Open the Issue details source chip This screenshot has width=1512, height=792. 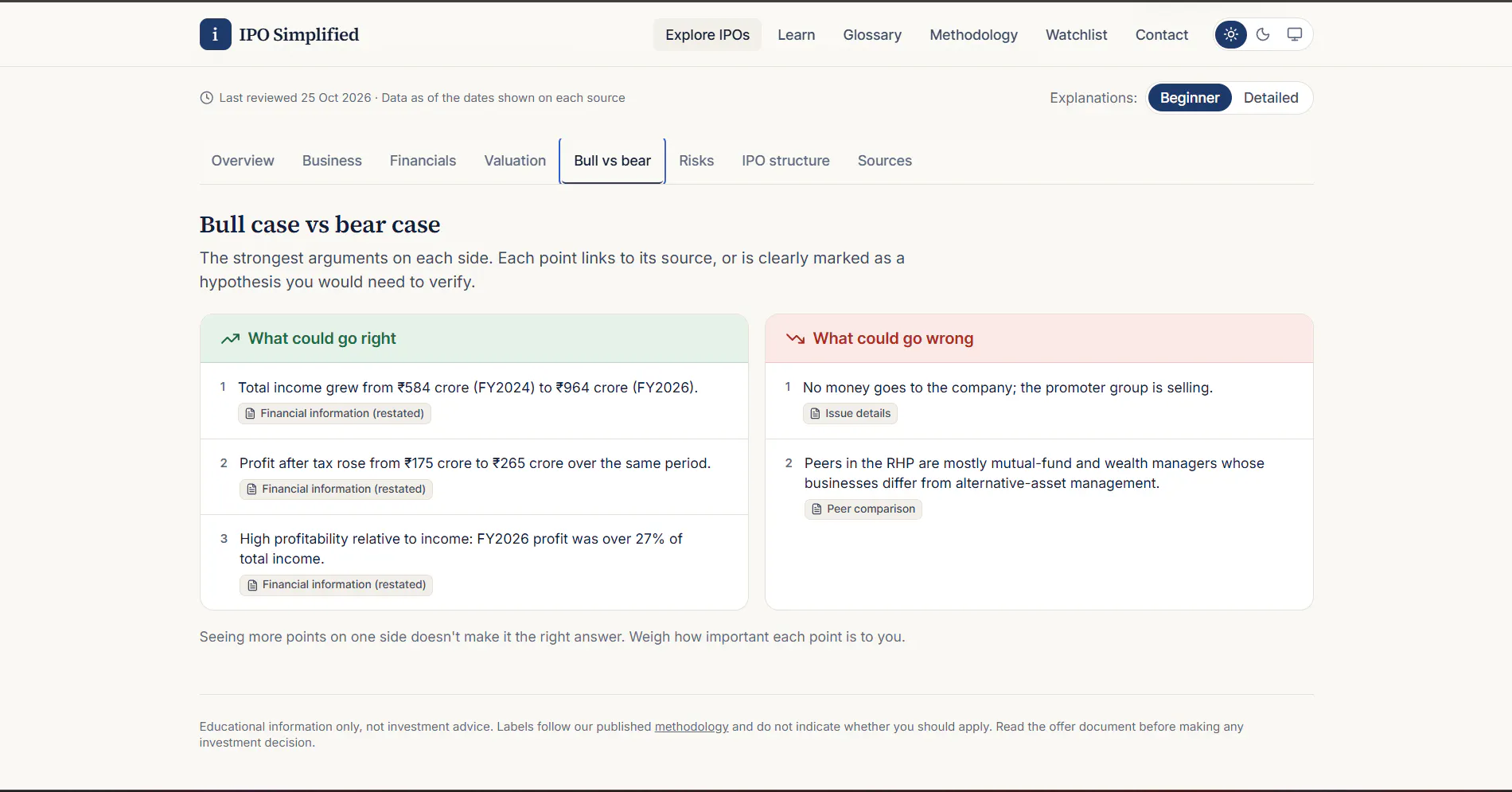coord(850,413)
